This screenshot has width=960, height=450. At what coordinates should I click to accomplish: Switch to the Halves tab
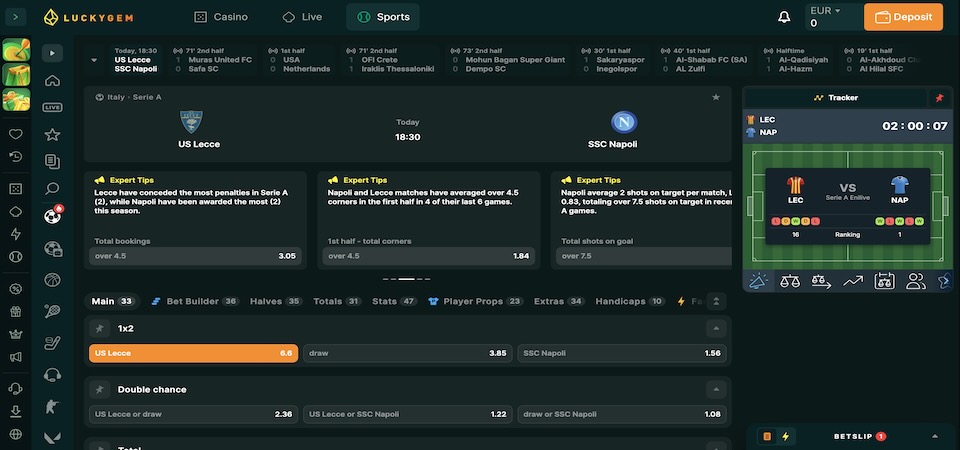[276, 301]
